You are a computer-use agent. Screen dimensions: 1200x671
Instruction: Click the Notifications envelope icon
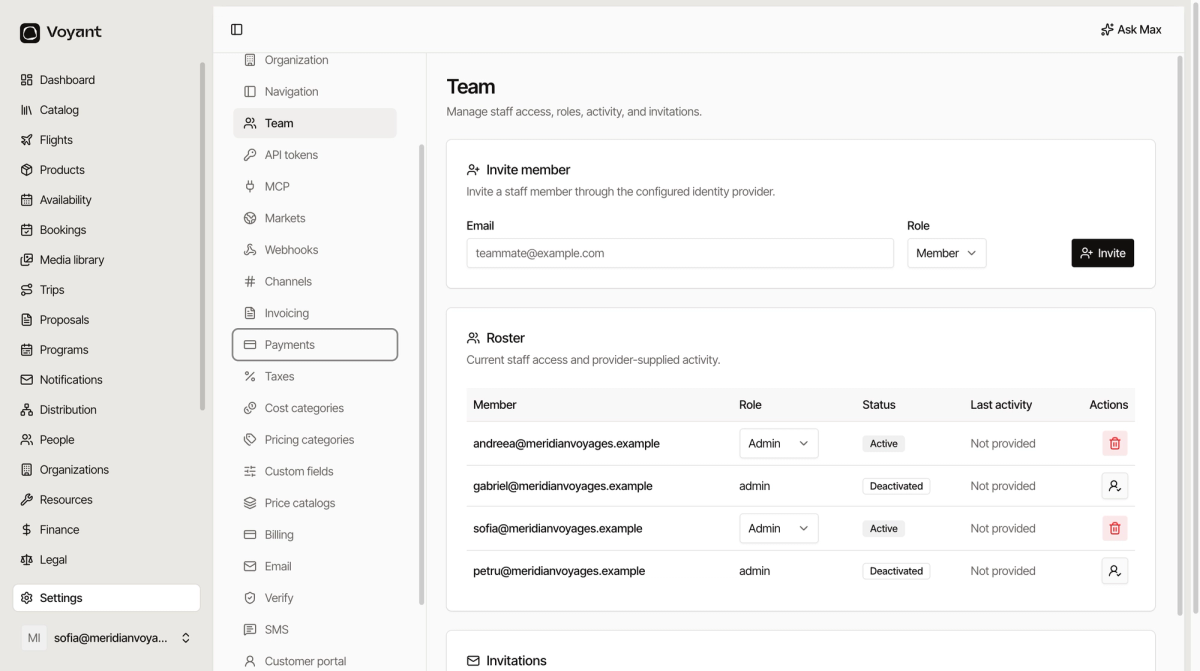click(x=27, y=380)
